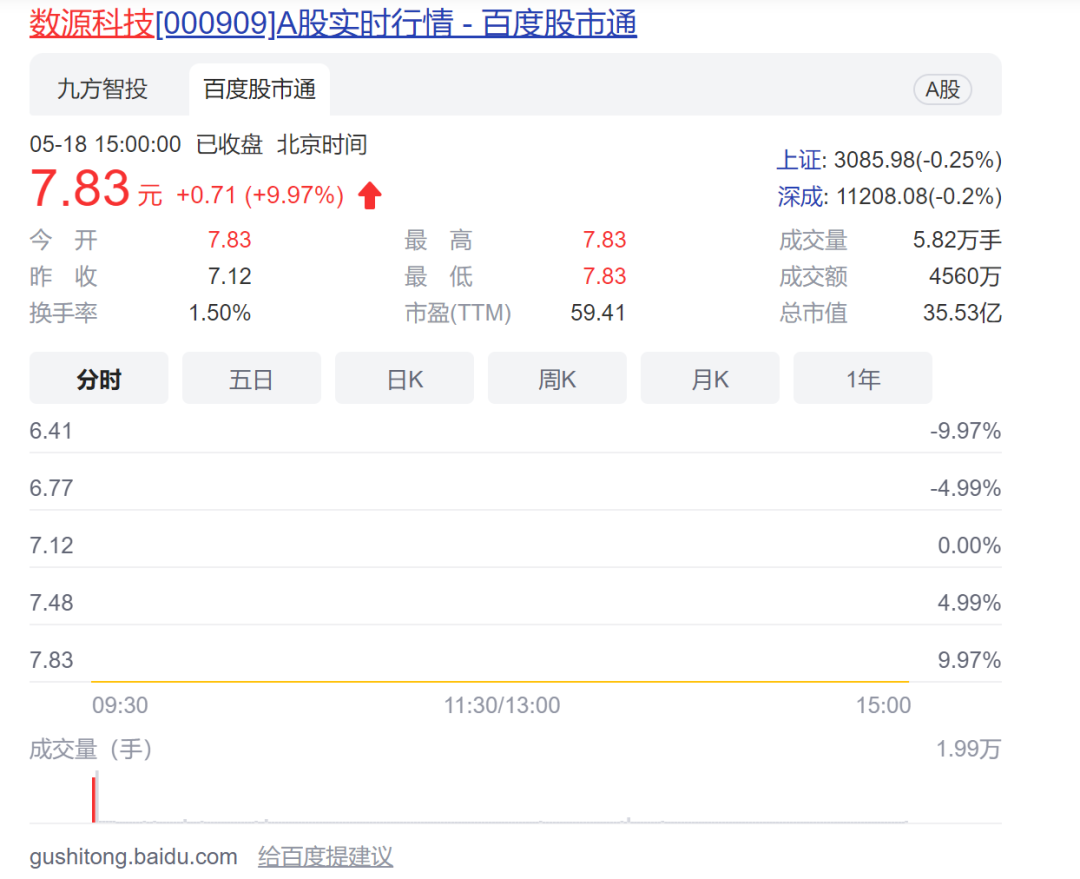Click the red volume bar on chart

pos(94,798)
